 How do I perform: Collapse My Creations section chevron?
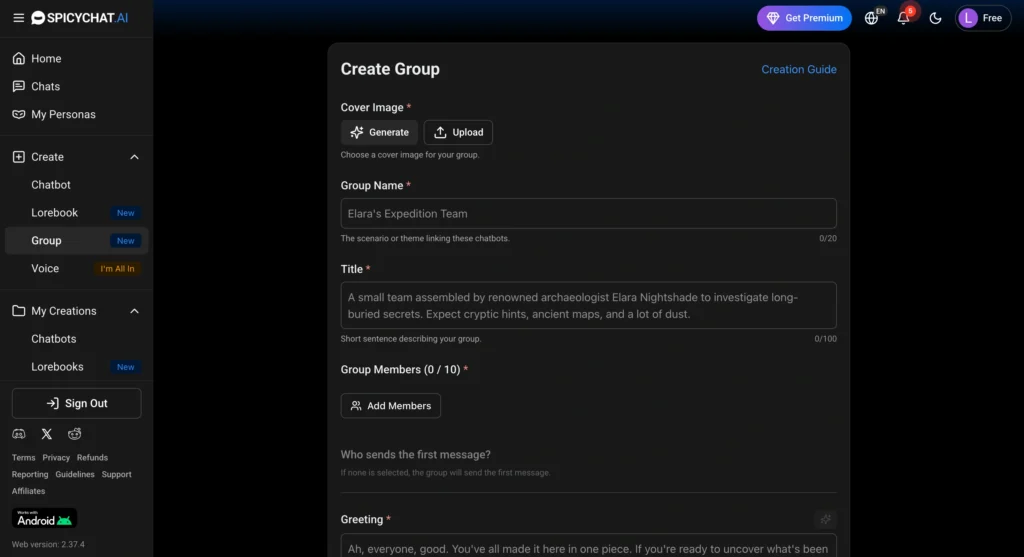(134, 311)
